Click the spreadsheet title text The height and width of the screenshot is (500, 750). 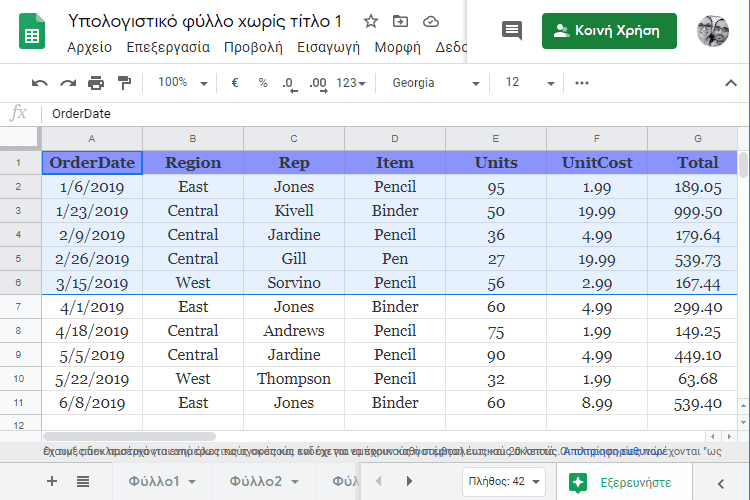[x=205, y=22]
